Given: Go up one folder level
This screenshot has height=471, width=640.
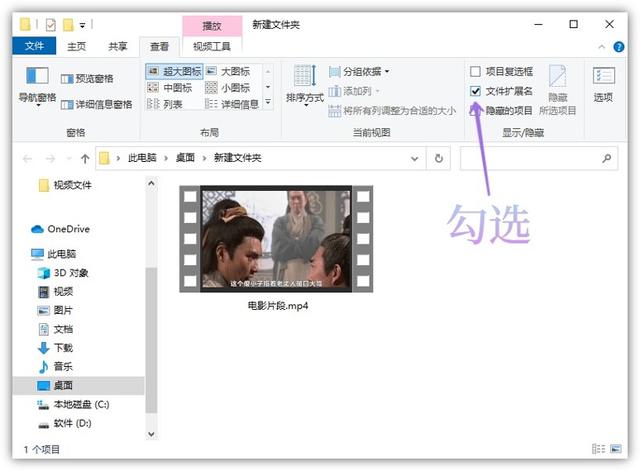Looking at the screenshot, I should (x=85, y=158).
